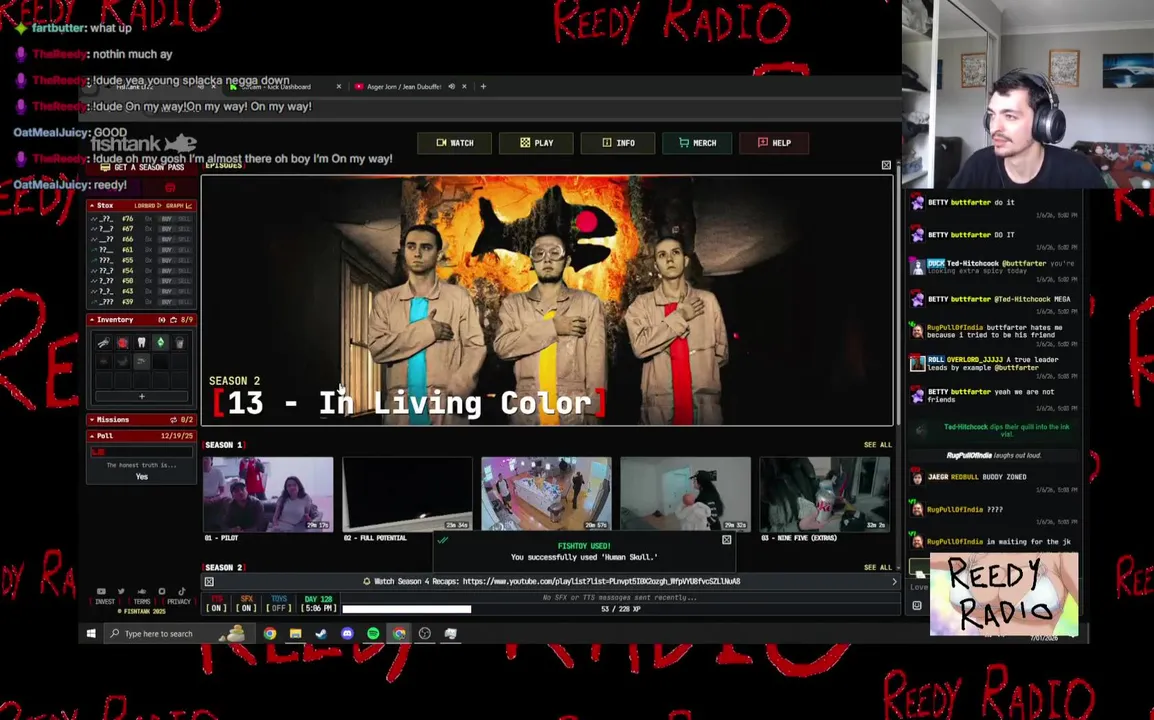1154x720 pixels.
Task: Expand the Missions panel
Action: (92, 420)
